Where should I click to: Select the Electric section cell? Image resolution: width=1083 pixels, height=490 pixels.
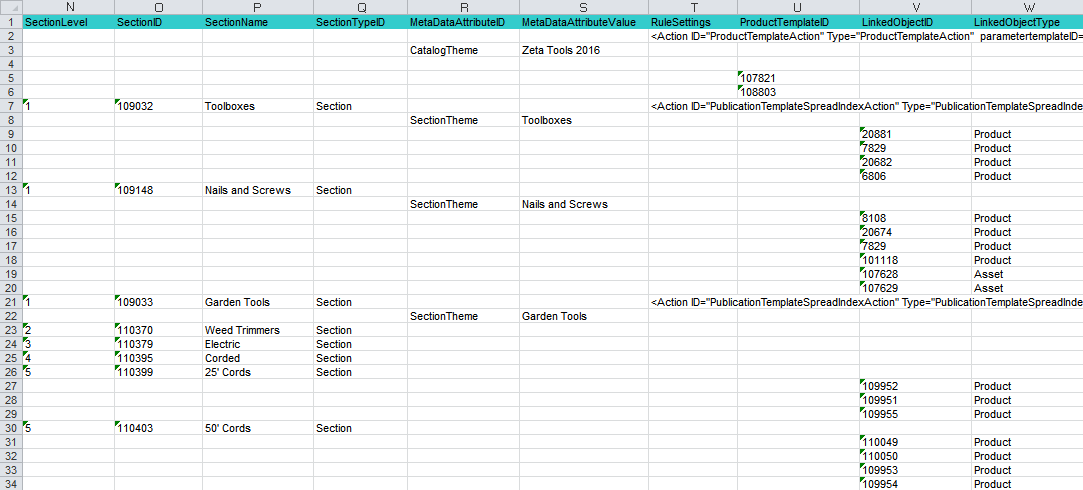click(x=258, y=344)
